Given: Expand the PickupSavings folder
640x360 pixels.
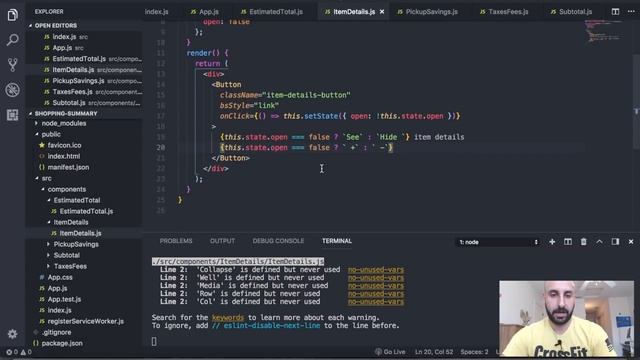Looking at the screenshot, I should (76, 244).
